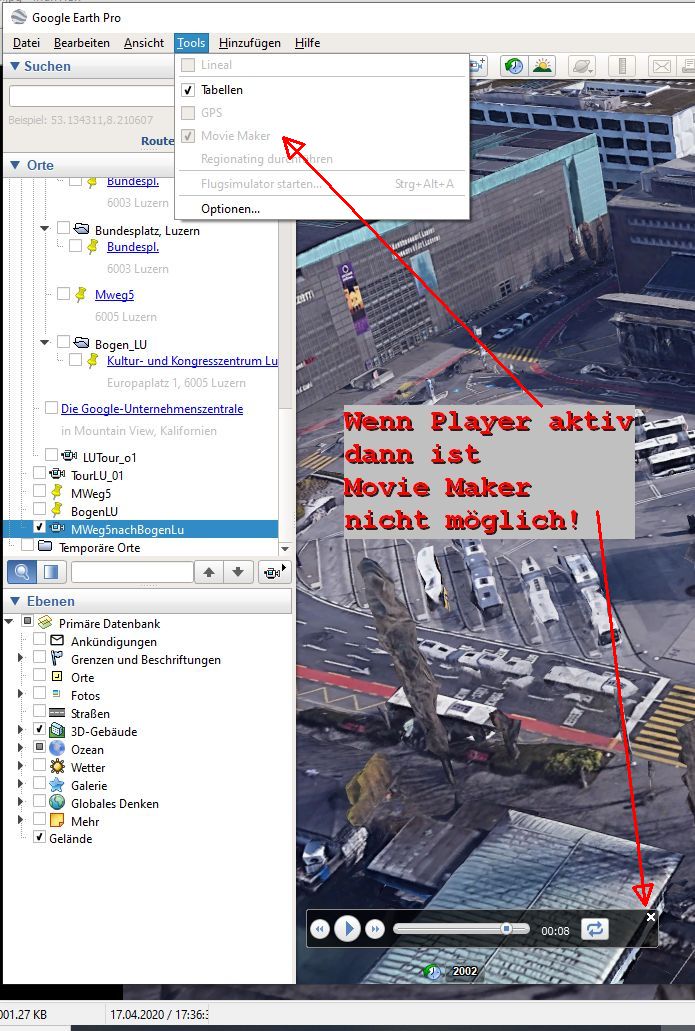
Task: Open the planet switcher toolbar icon
Action: click(x=581, y=66)
